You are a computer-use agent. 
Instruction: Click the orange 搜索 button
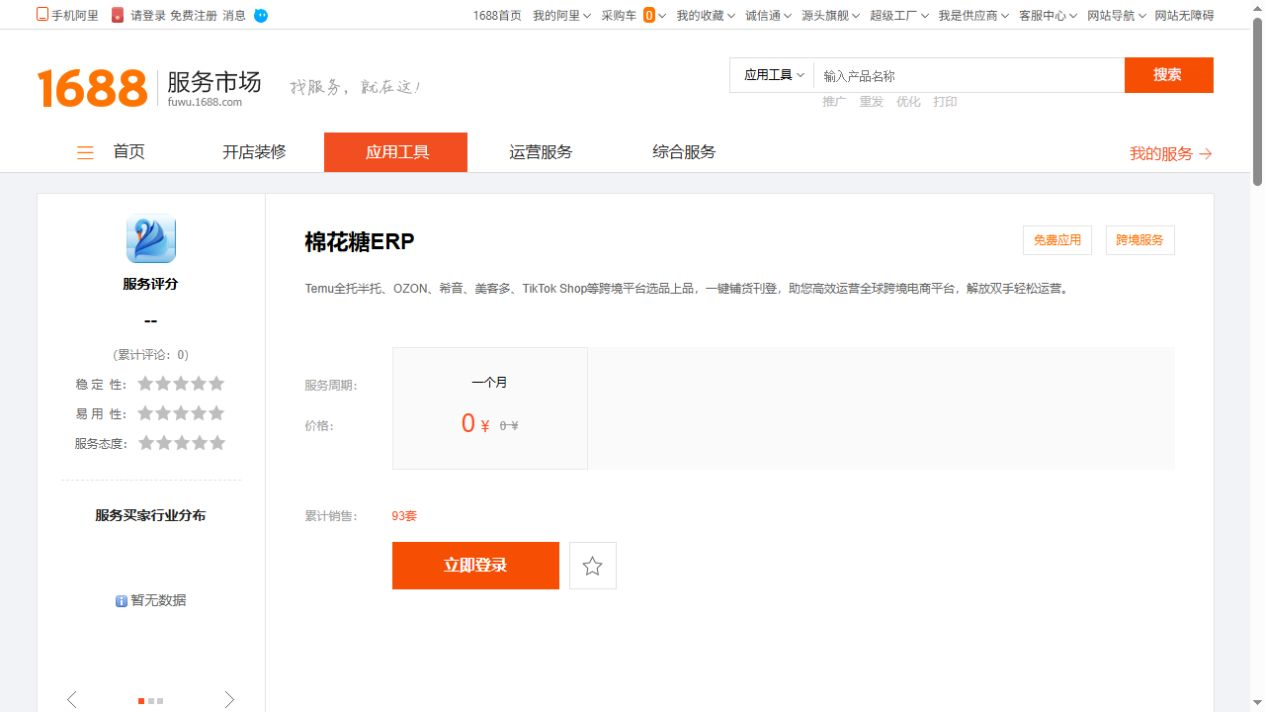(x=1169, y=75)
